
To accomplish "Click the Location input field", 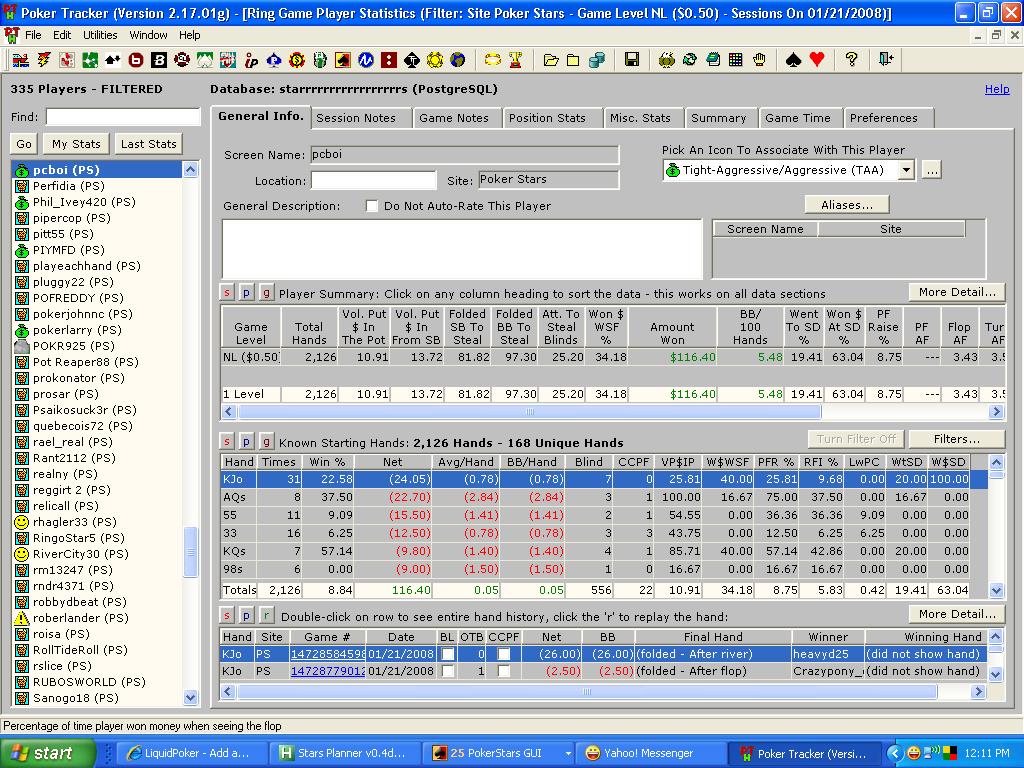I will click(374, 181).
